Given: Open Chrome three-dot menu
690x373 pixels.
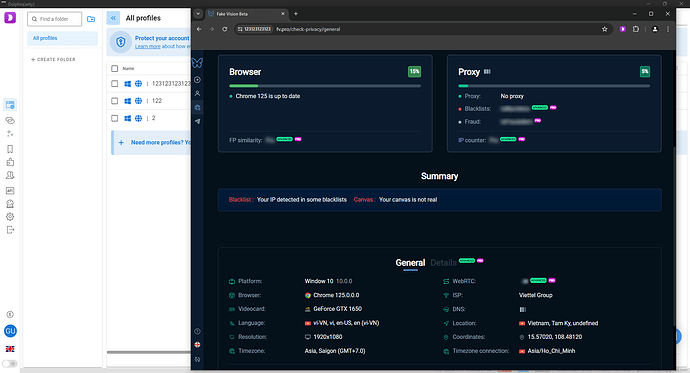Looking at the screenshot, I should [x=668, y=29].
